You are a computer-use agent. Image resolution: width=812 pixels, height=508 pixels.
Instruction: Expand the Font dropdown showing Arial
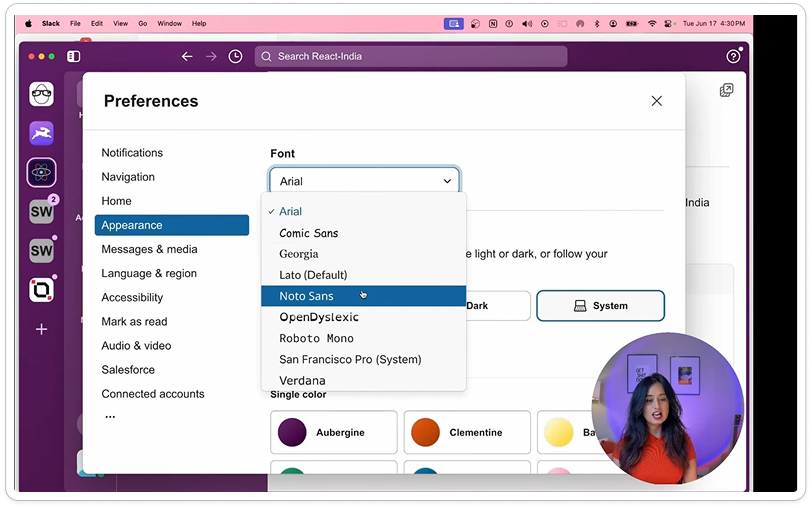pyautogui.click(x=365, y=181)
